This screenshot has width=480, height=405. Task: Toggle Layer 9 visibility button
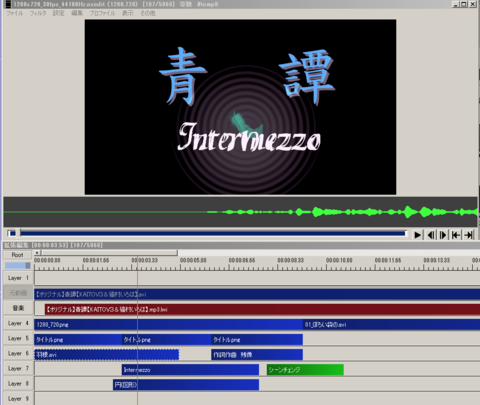click(x=18, y=399)
